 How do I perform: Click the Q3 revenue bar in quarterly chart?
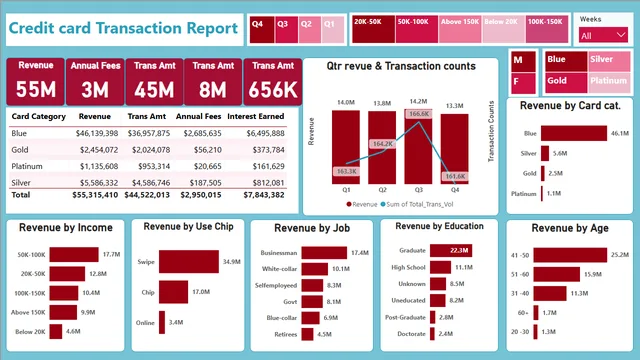418,146
